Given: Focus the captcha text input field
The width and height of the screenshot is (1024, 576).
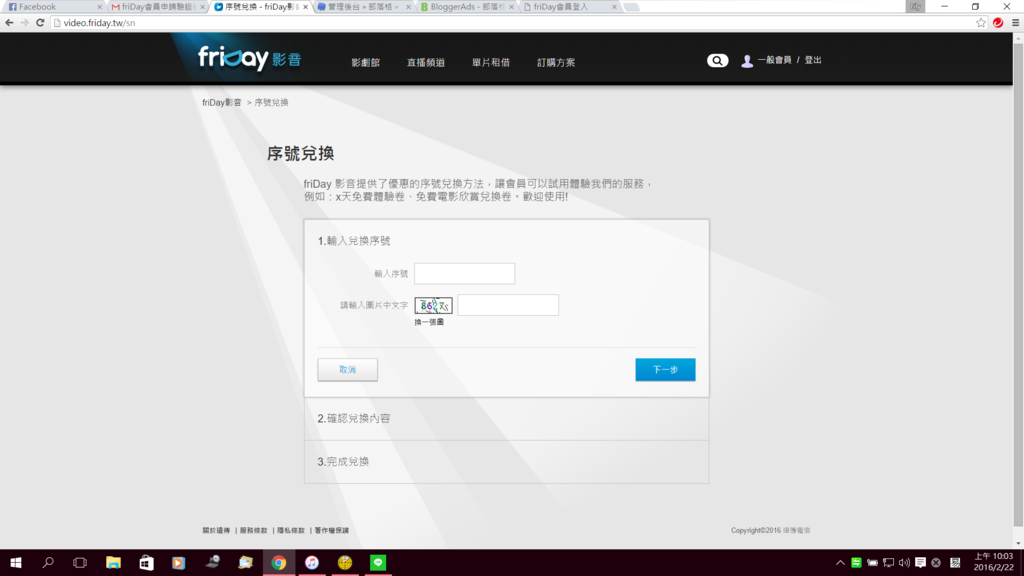Looking at the screenshot, I should pyautogui.click(x=508, y=305).
